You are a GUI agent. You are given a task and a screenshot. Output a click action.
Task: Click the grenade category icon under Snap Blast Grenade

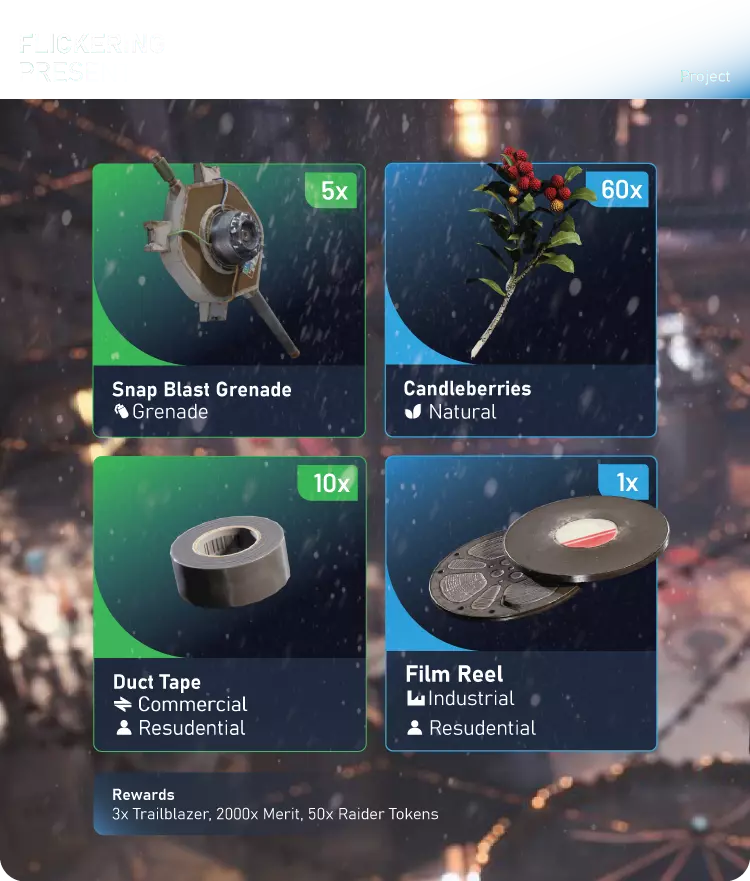pyautogui.click(x=121, y=411)
